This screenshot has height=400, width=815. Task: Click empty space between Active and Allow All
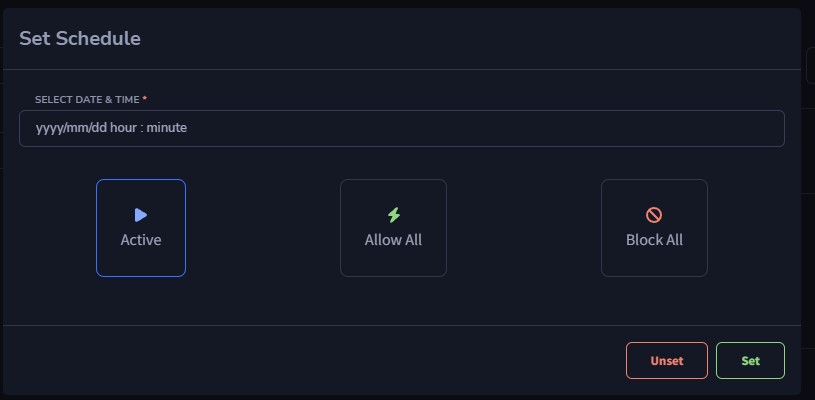click(x=262, y=228)
